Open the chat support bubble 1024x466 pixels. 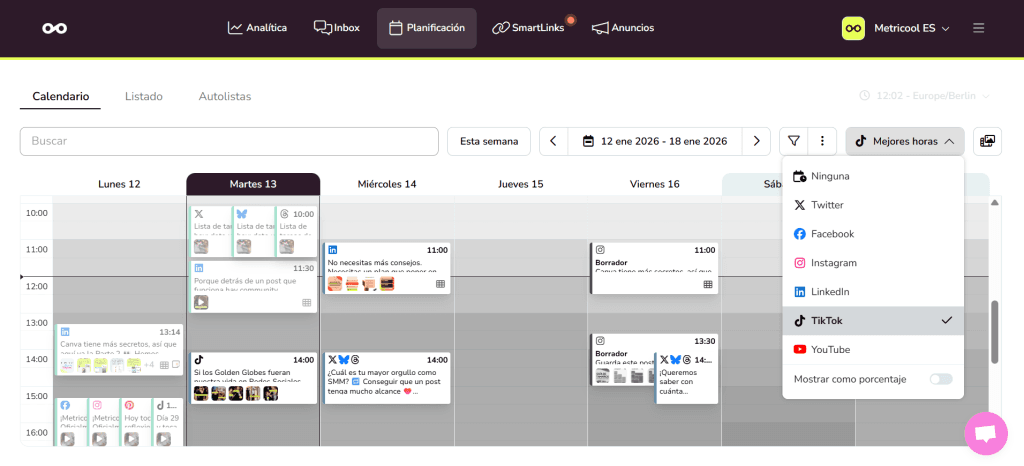coord(985,433)
